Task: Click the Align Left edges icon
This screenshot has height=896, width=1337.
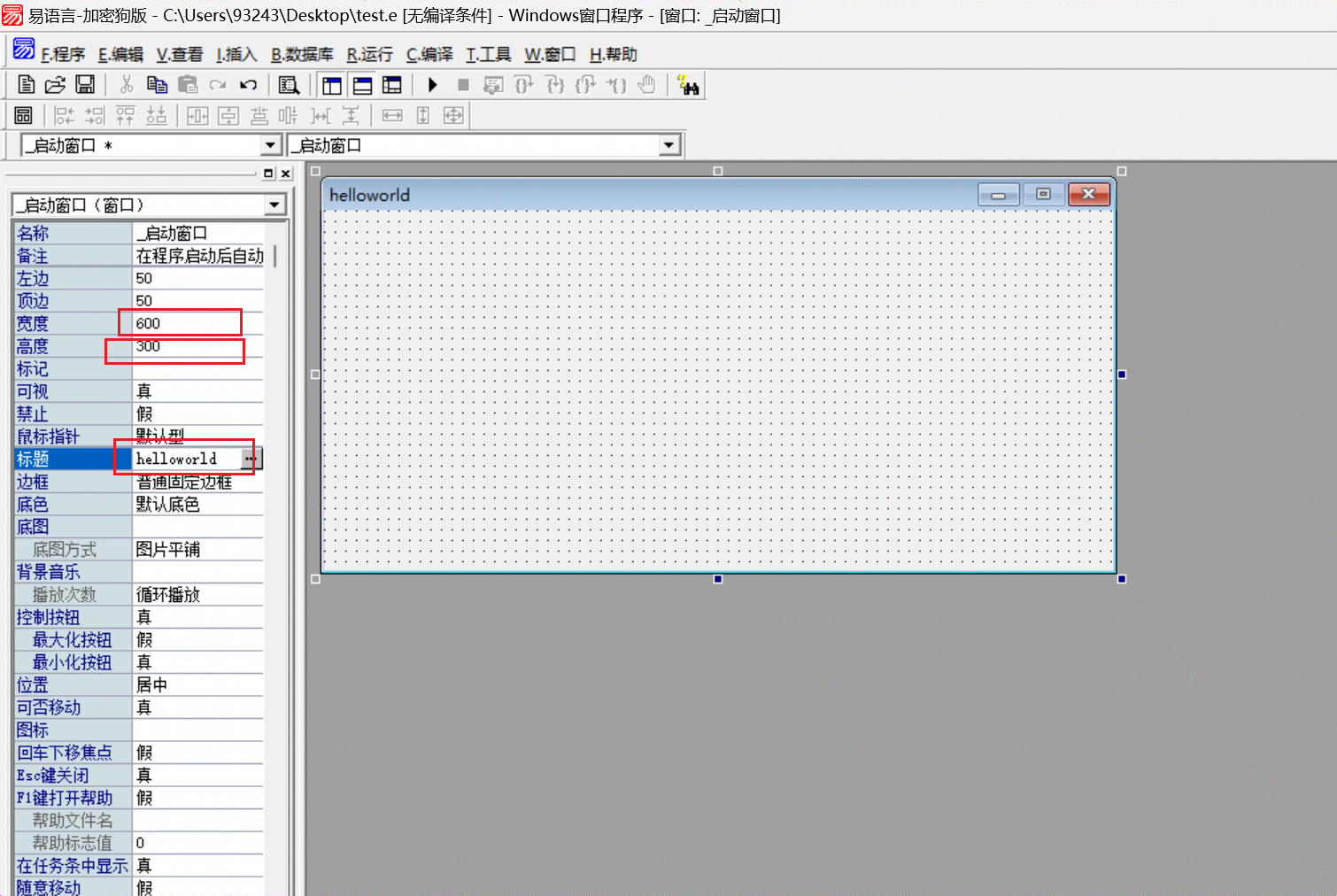Action: click(64, 115)
